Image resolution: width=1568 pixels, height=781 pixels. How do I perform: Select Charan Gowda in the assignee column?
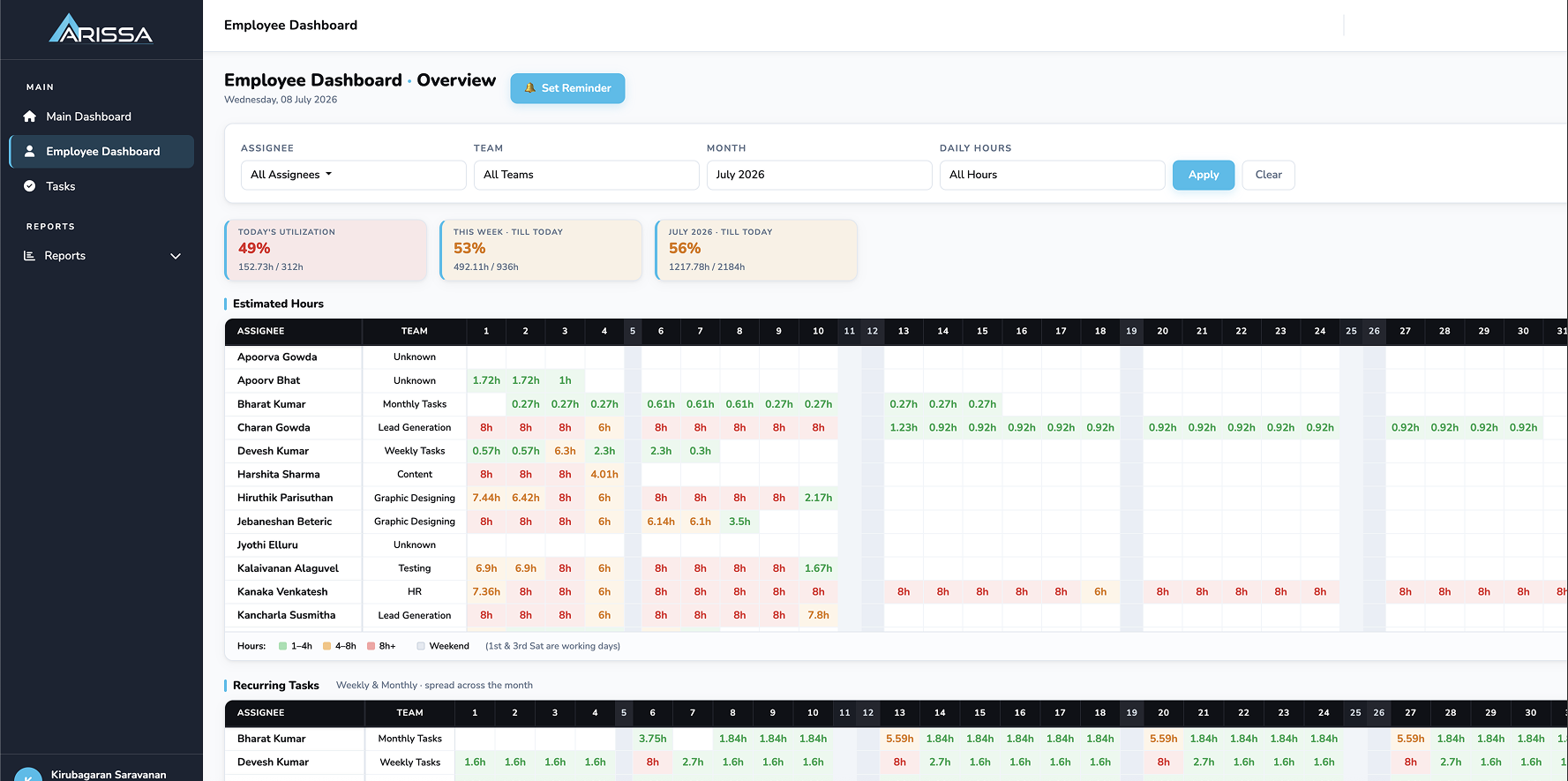coord(274,427)
